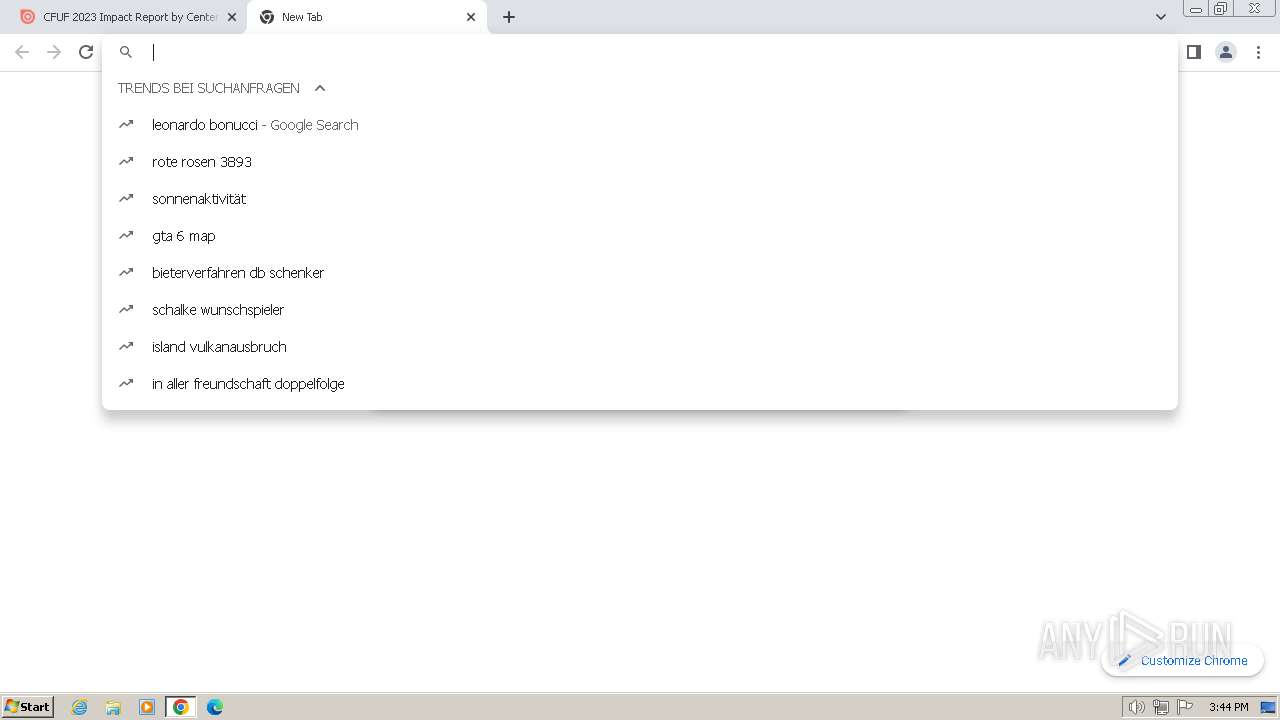The image size is (1280, 720).
Task: Launch Microsoft Edge from taskbar
Action: 215,707
